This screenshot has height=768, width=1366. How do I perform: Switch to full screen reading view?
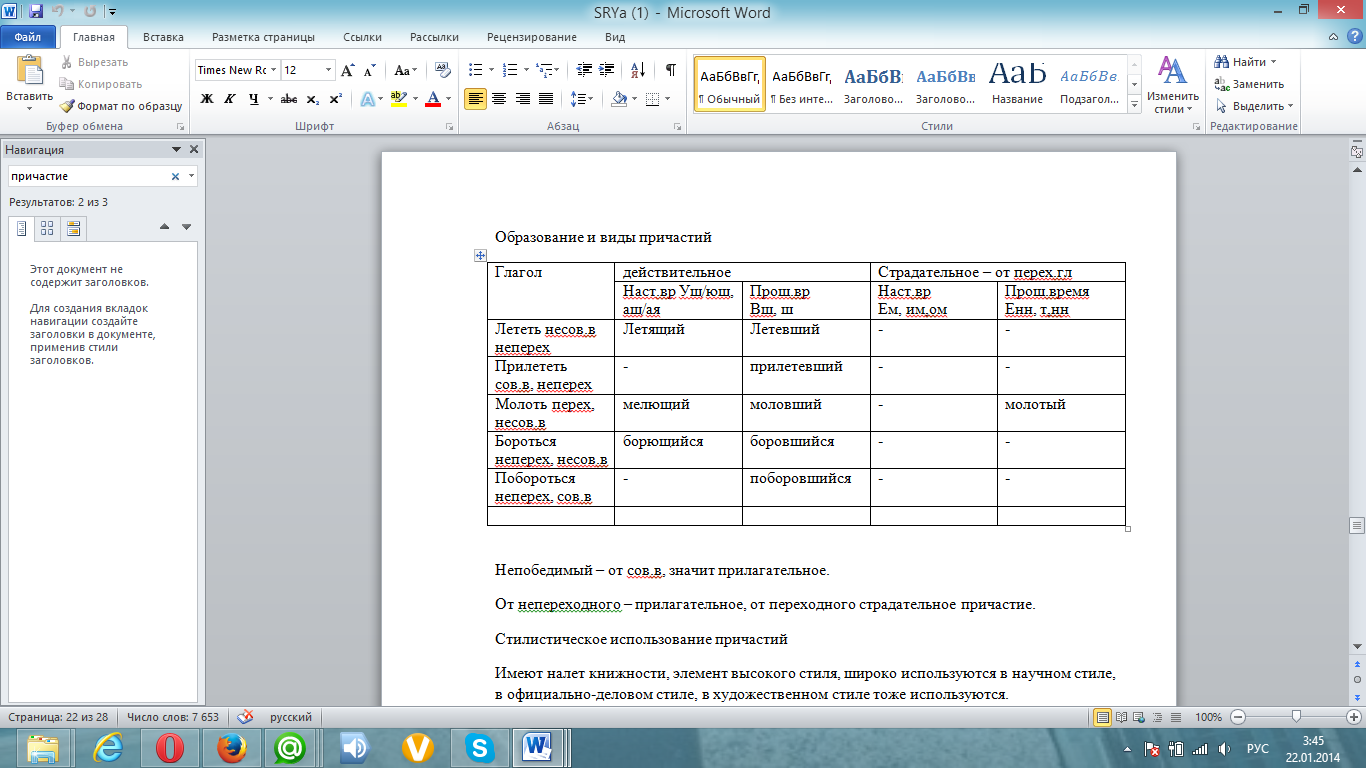pos(1121,717)
